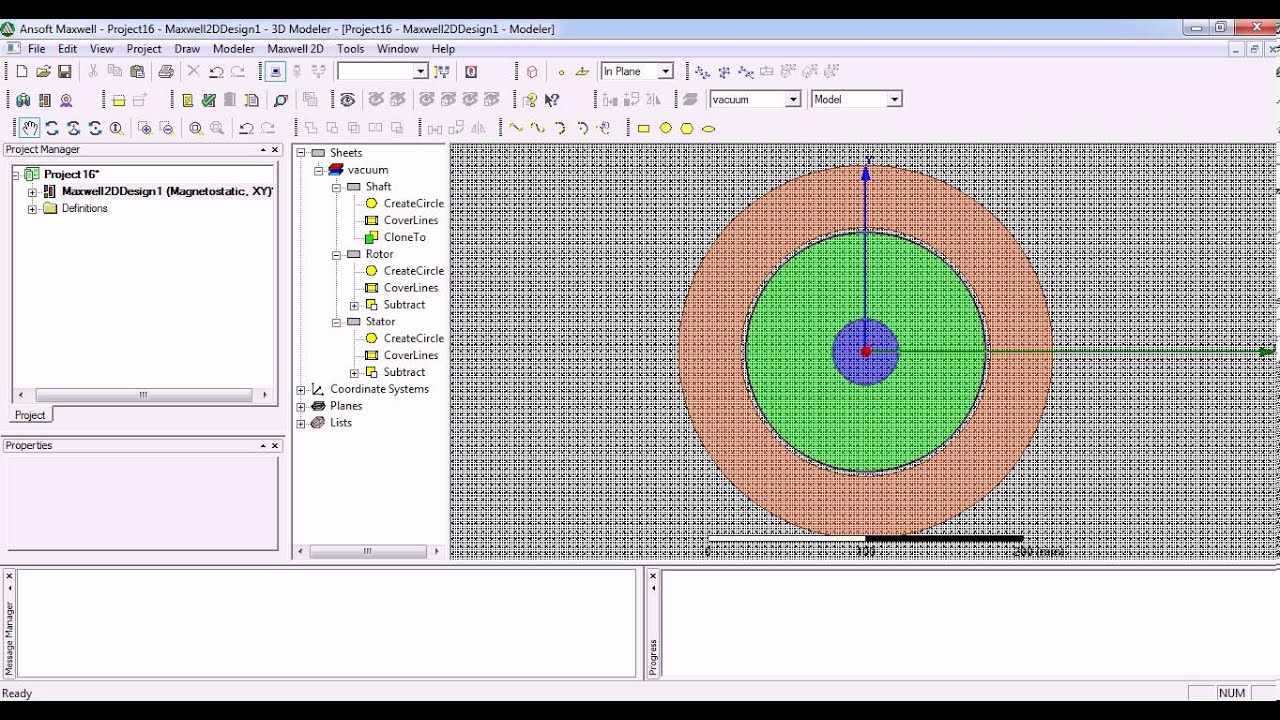This screenshot has height=720, width=1280.
Task: Expand Maxwell2DDesign1 in Project Manager
Action: (32, 191)
